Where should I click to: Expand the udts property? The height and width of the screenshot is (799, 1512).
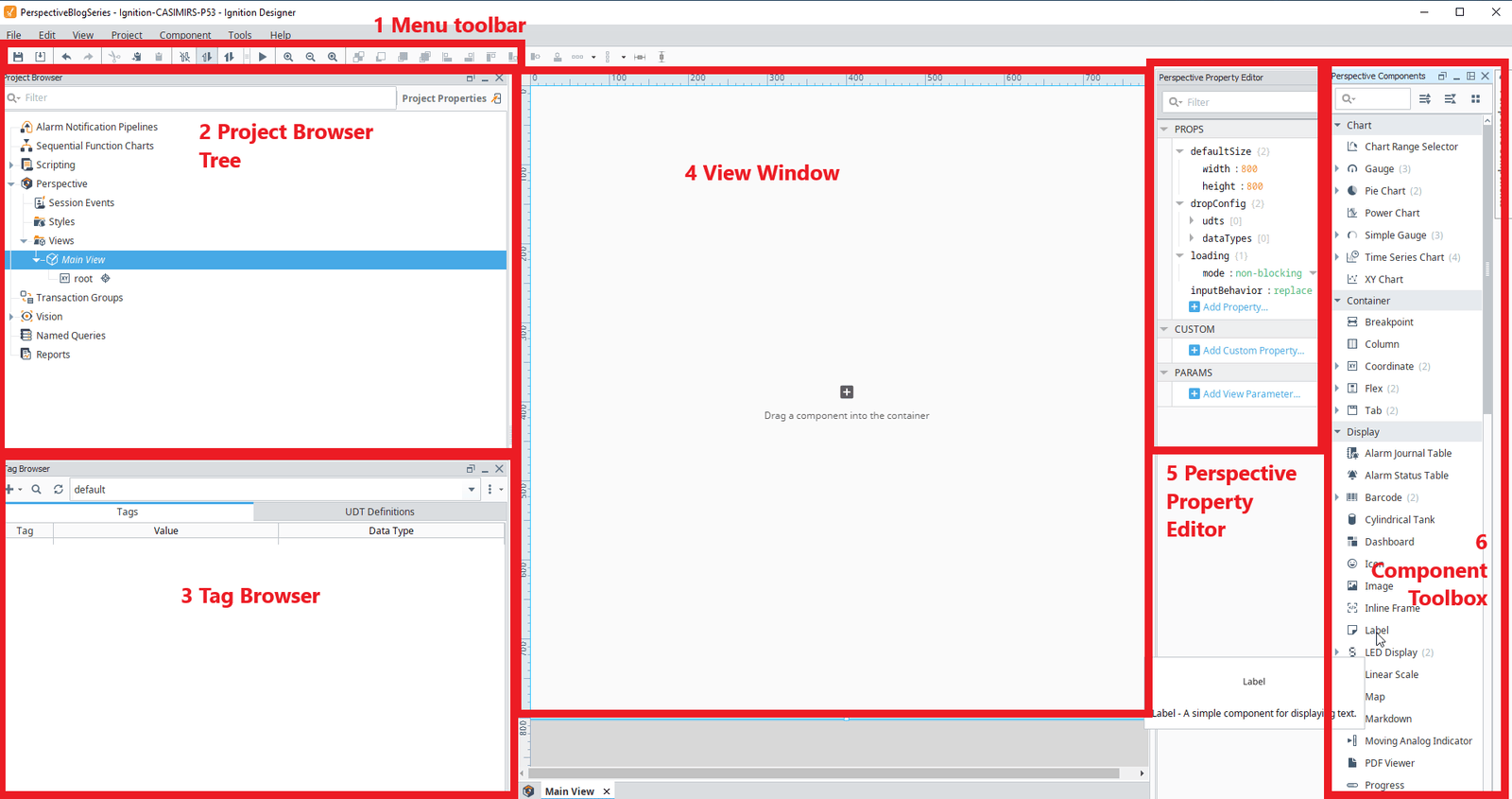point(1192,221)
